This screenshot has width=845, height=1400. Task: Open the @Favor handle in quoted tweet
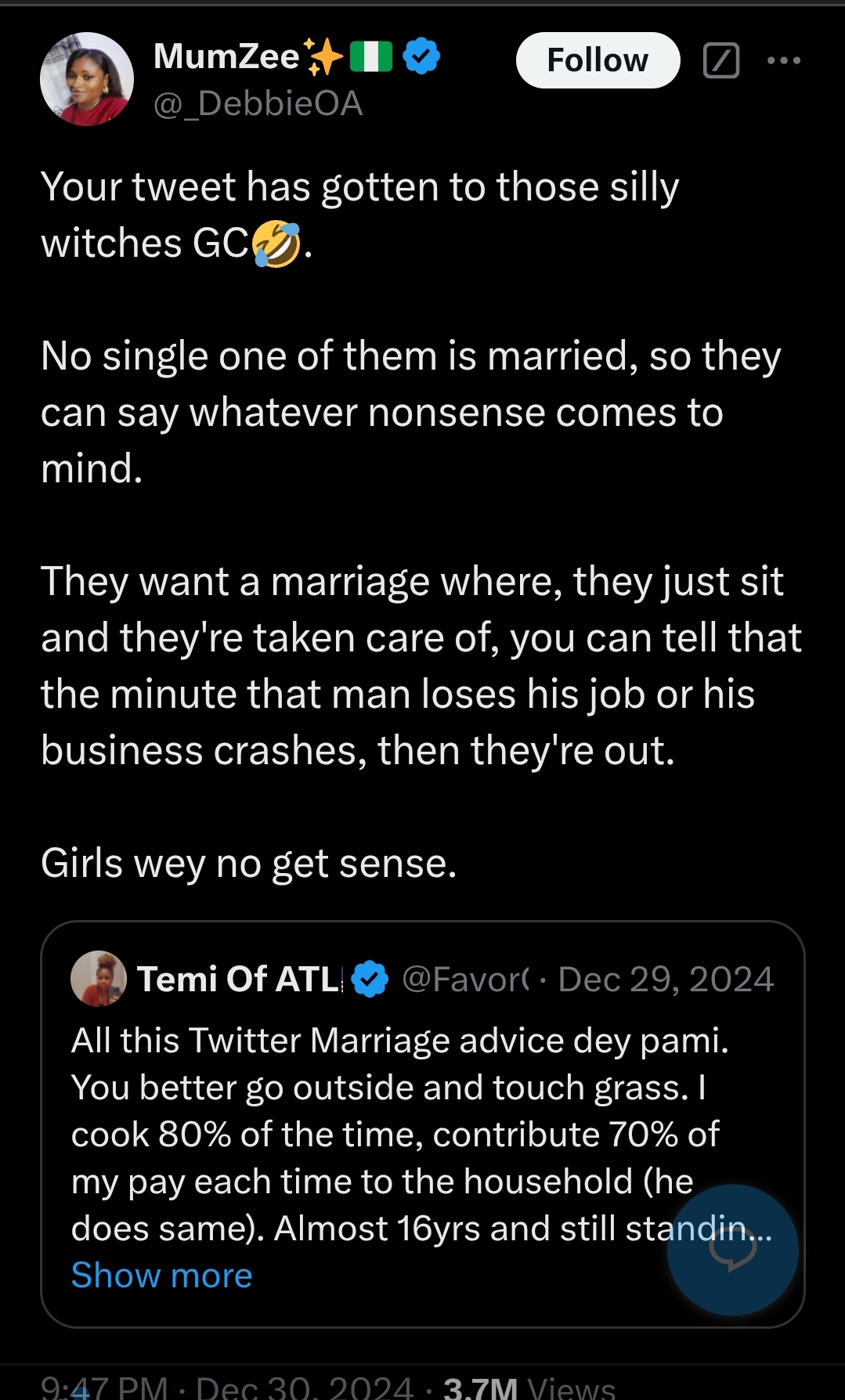[465, 979]
